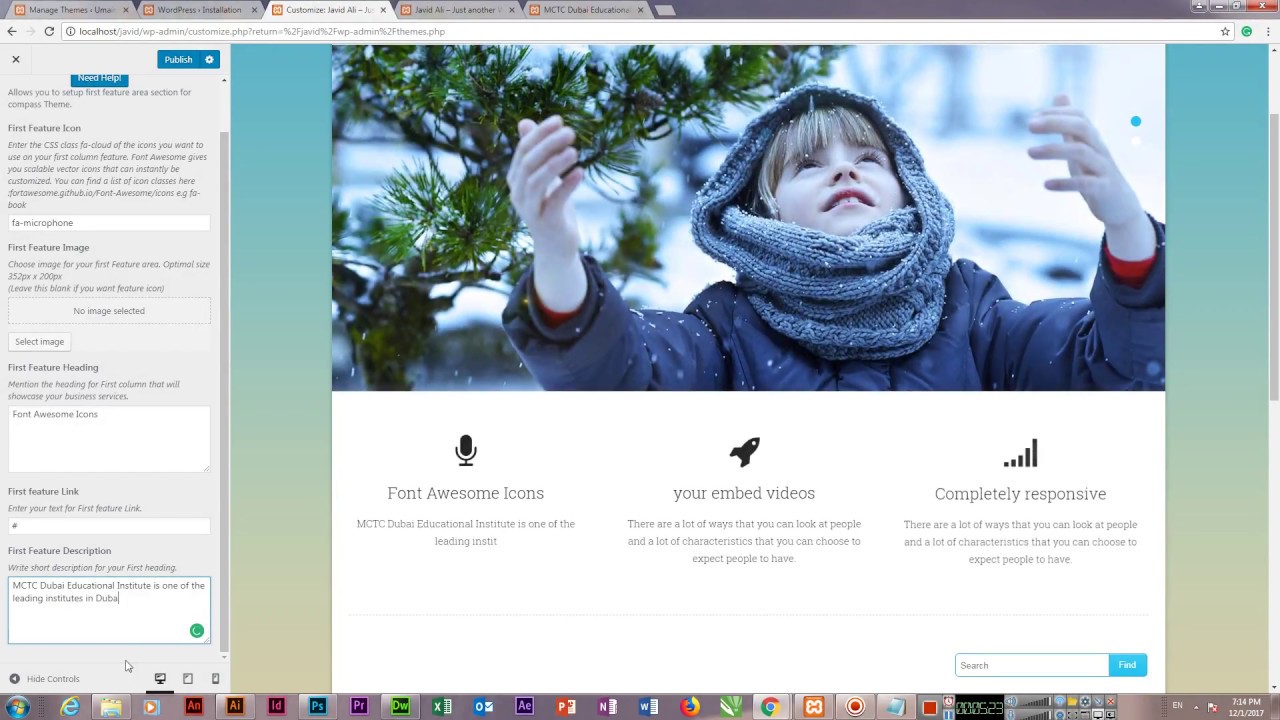The image size is (1280, 720).
Task: Click the Select image button
Action: tap(39, 342)
